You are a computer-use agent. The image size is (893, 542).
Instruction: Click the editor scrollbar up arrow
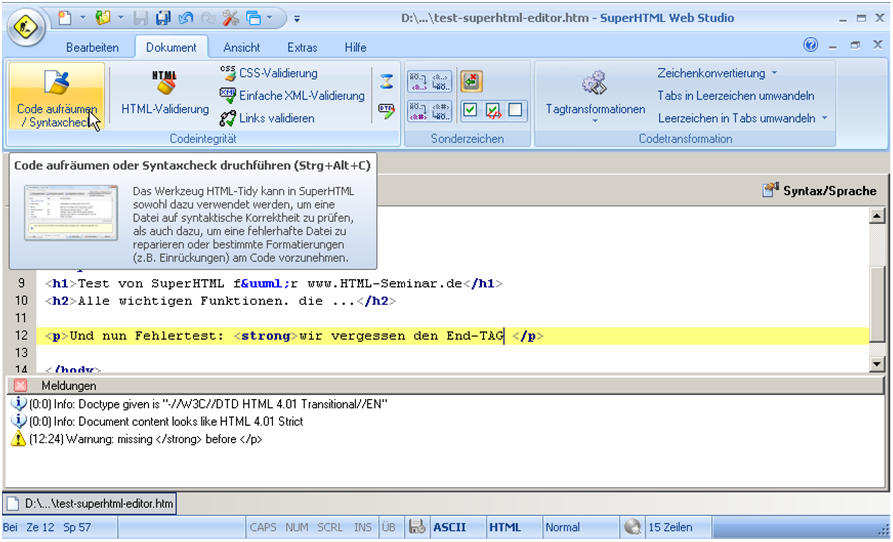(876, 216)
